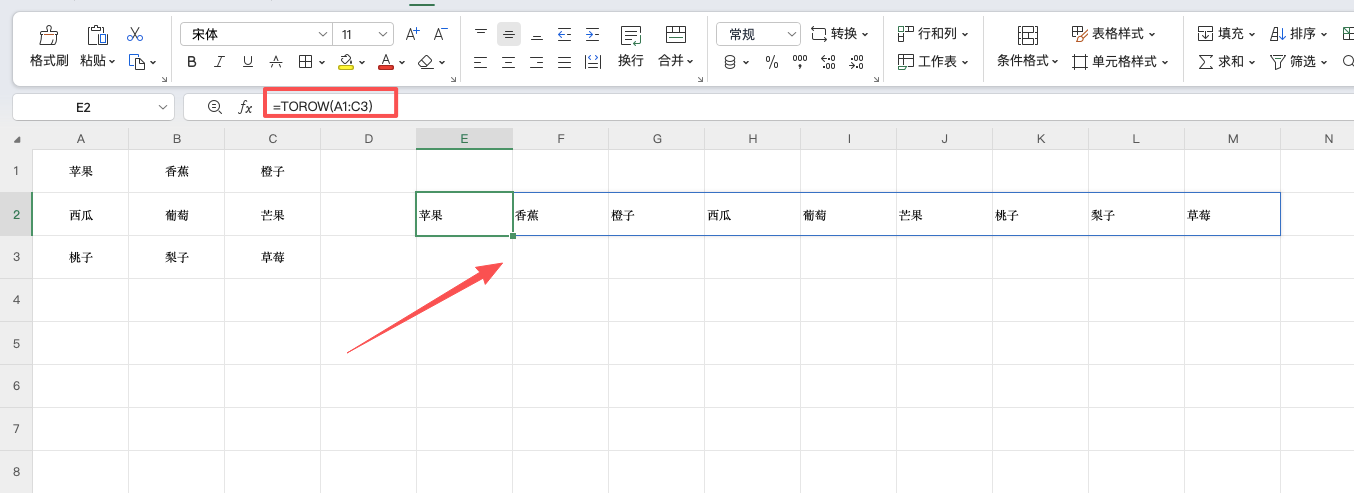
Task: Open Conditional Formatting (条件格式)
Action: pos(1028,47)
